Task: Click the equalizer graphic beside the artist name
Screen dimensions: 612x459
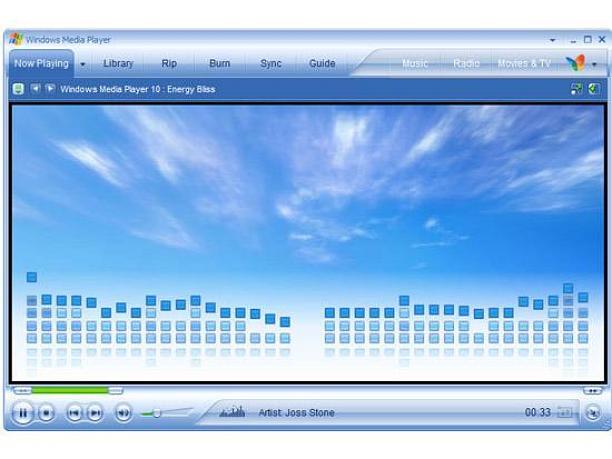Action: coord(232,412)
